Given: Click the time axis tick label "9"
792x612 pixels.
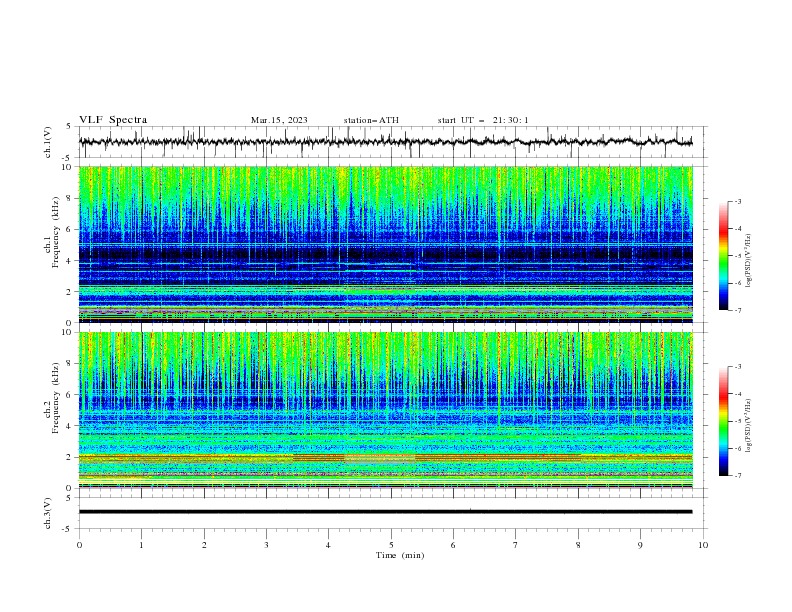Looking at the screenshot, I should click(x=640, y=545).
